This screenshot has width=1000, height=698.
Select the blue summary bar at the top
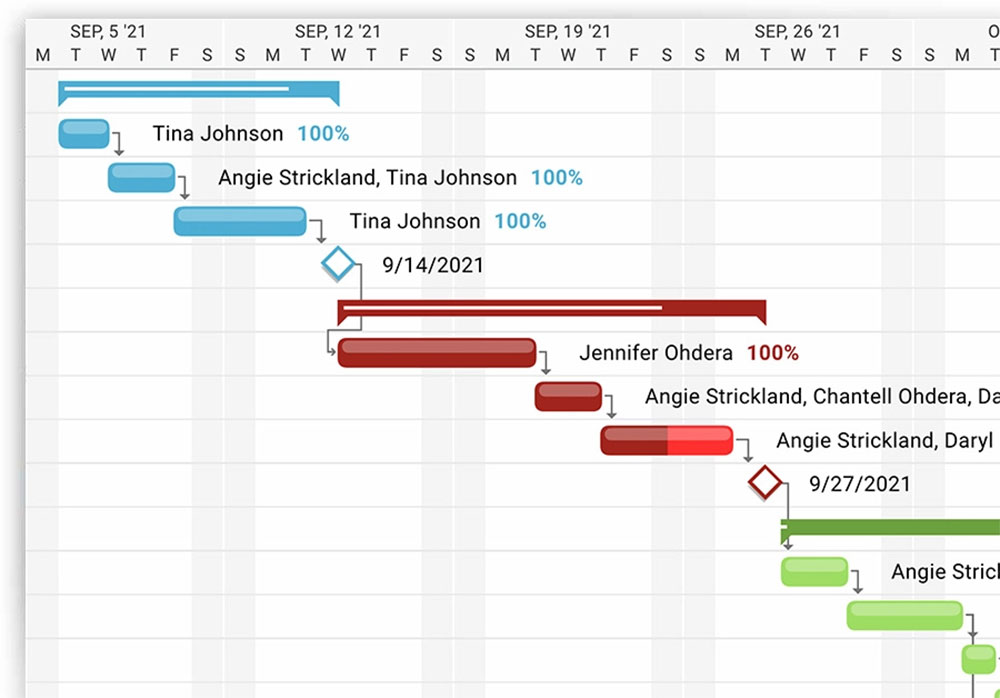[199, 93]
